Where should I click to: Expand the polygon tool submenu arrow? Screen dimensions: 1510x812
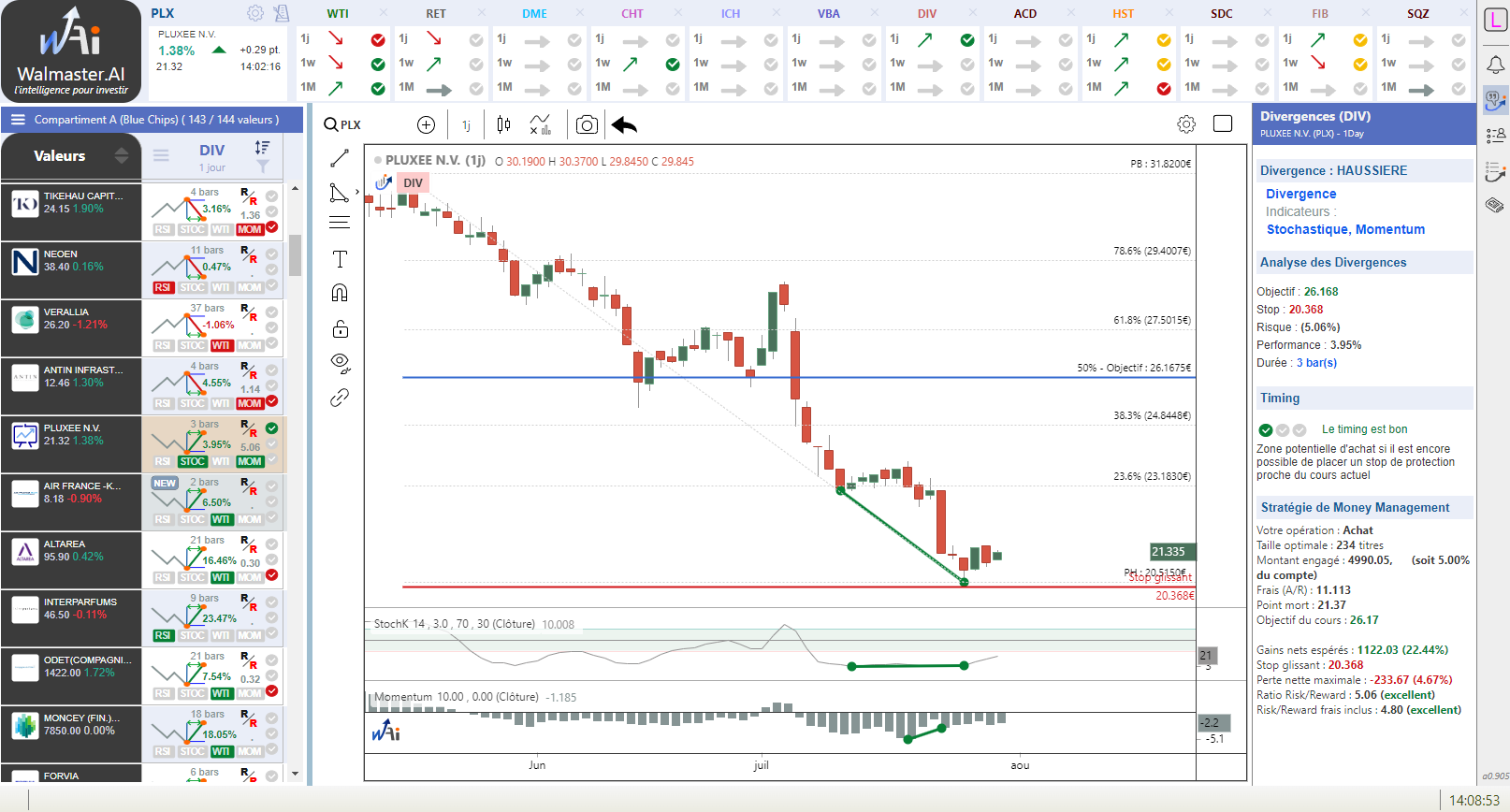(357, 192)
